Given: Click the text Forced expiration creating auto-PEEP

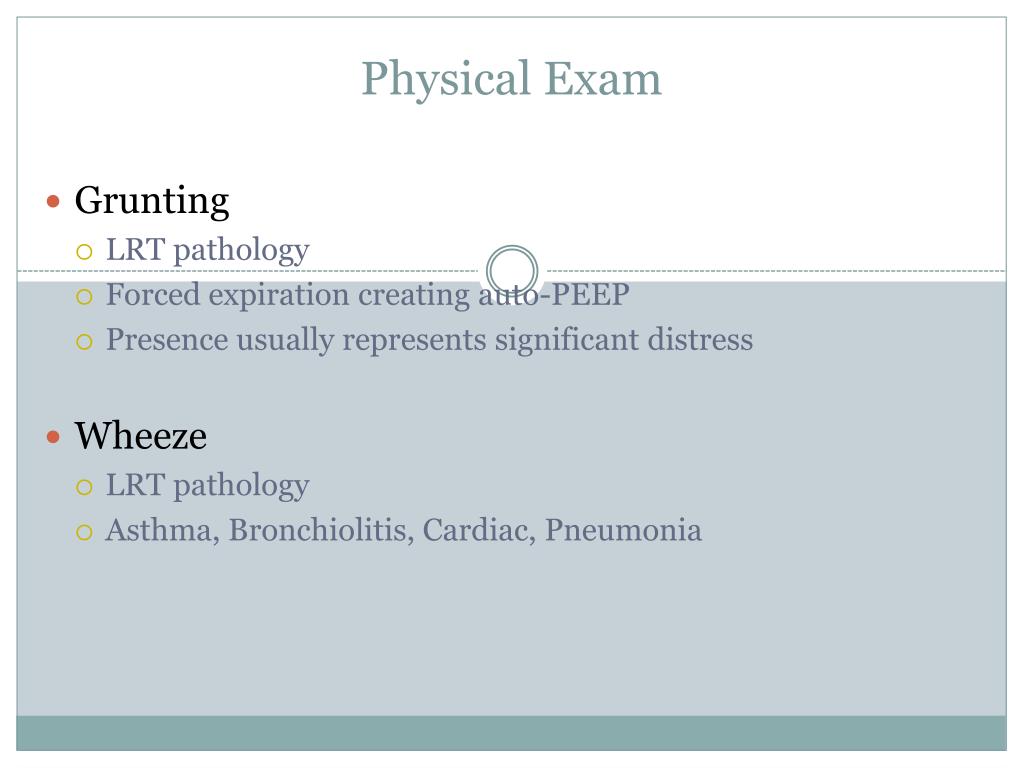Looking at the screenshot, I should click(x=368, y=295).
